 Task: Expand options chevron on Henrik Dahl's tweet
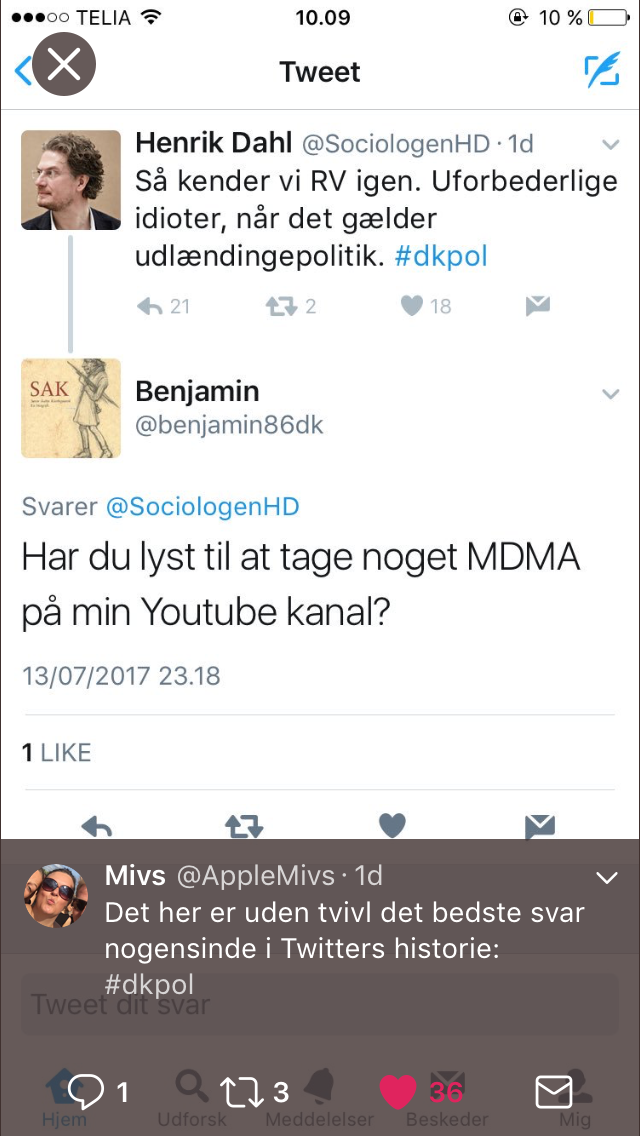tap(611, 145)
